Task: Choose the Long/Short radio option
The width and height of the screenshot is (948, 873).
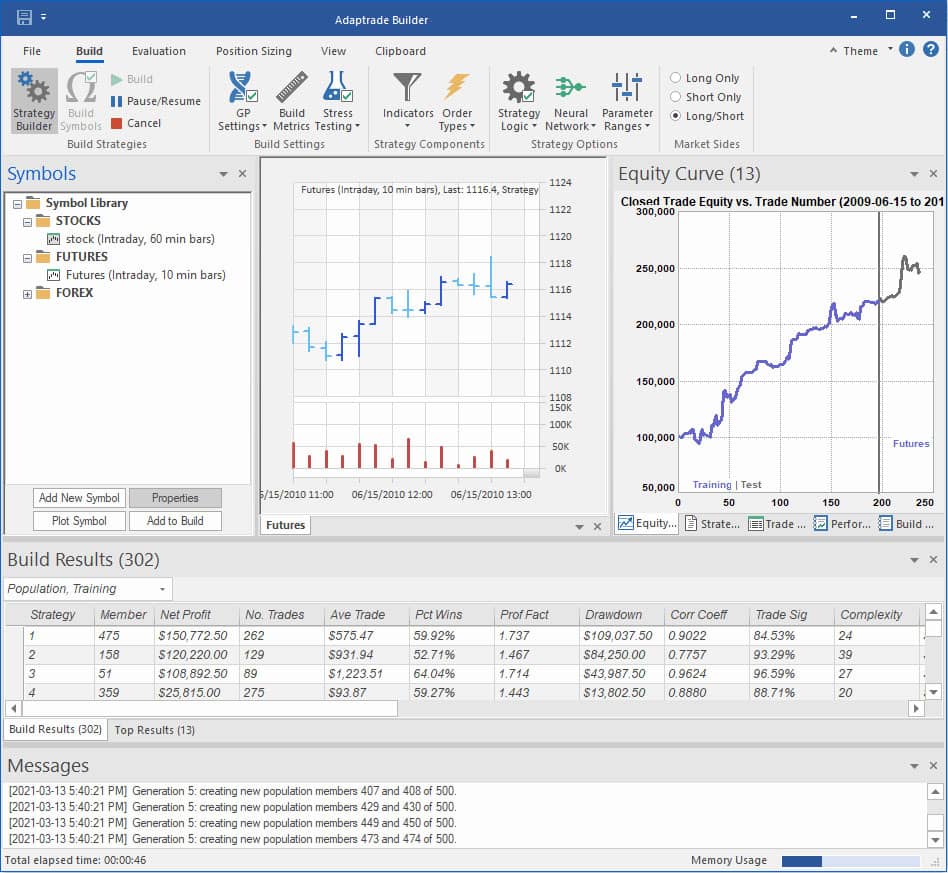Action: pos(676,116)
